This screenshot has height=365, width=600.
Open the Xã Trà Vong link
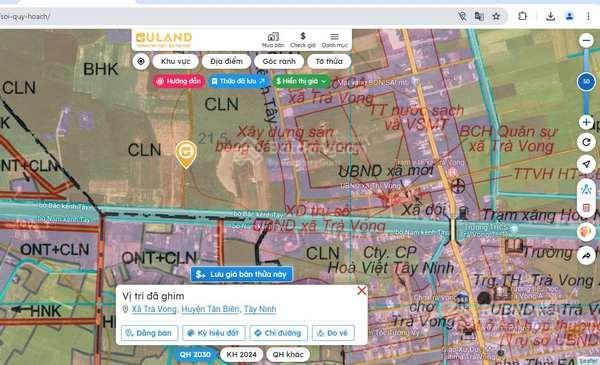[x=154, y=309]
